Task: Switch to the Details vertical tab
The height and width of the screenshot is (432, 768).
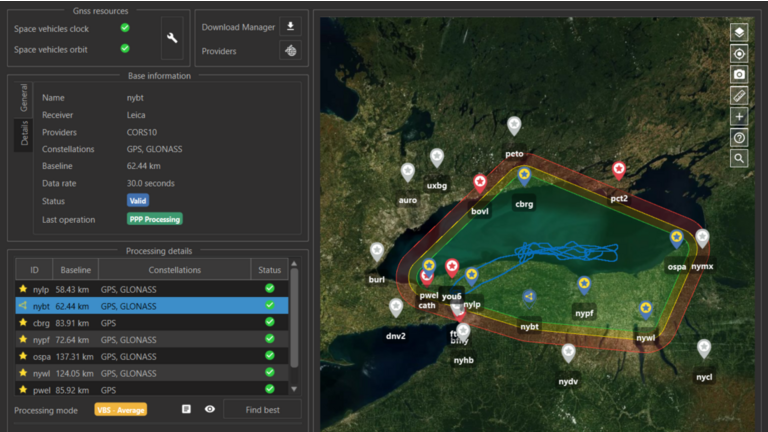Action: pos(25,133)
